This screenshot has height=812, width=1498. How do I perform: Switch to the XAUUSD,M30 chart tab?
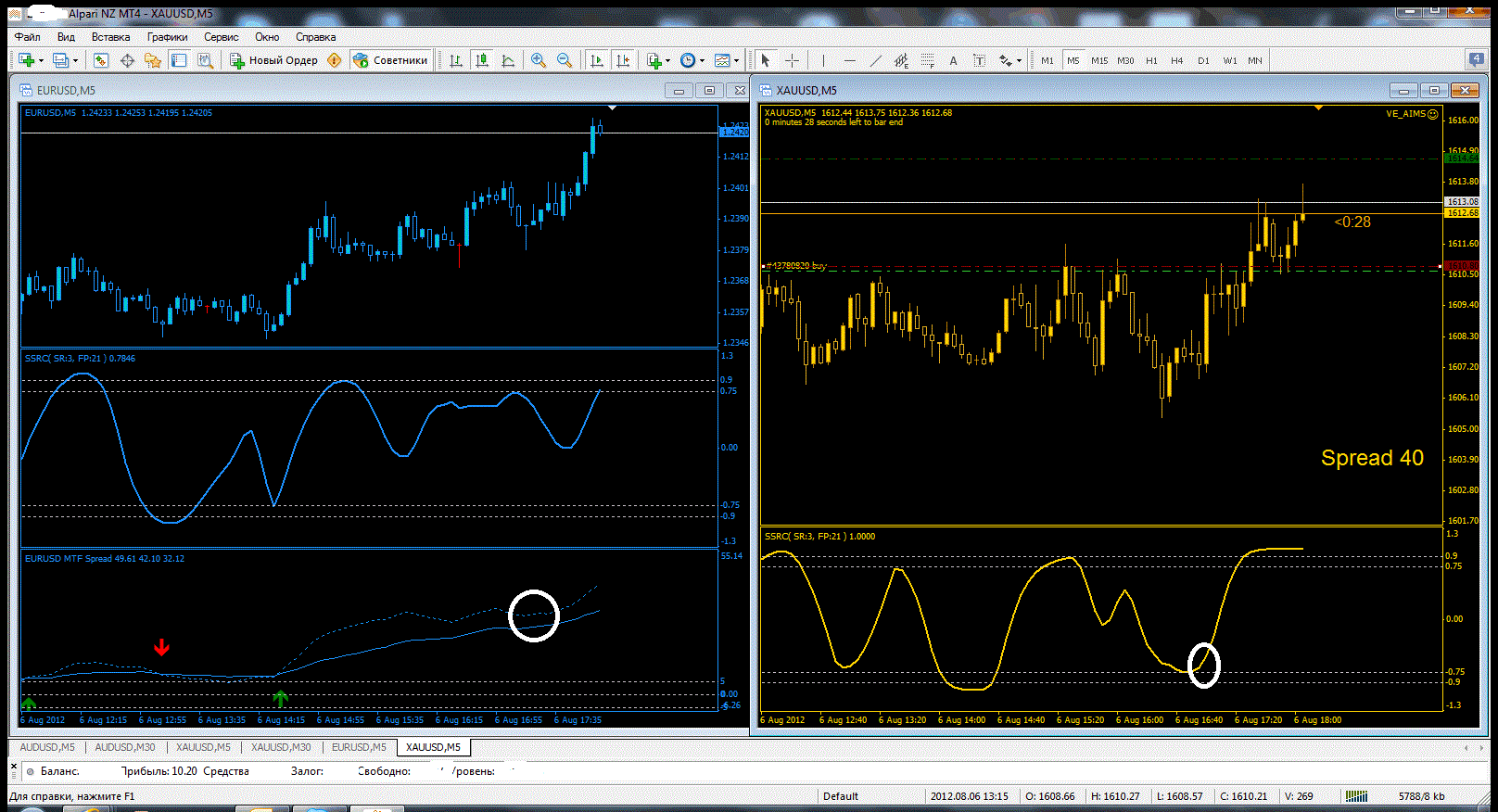281,747
